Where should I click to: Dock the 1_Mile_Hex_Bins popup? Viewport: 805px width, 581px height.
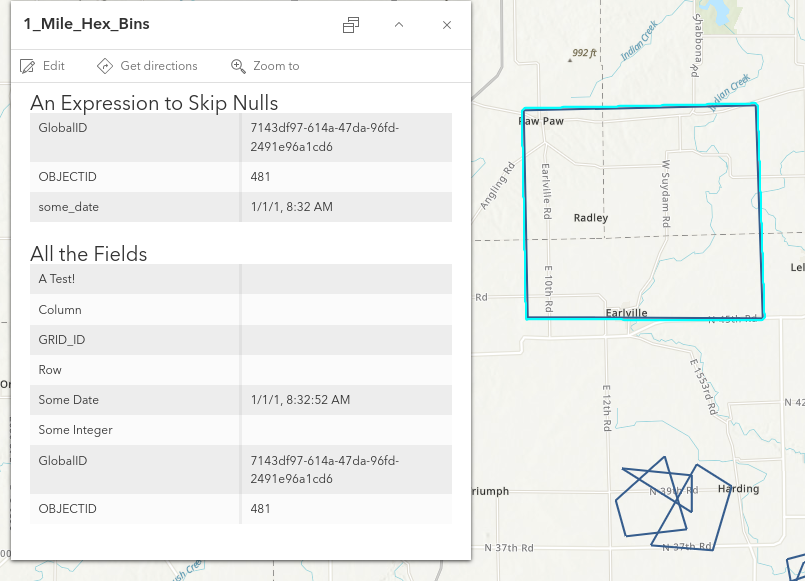(x=351, y=25)
